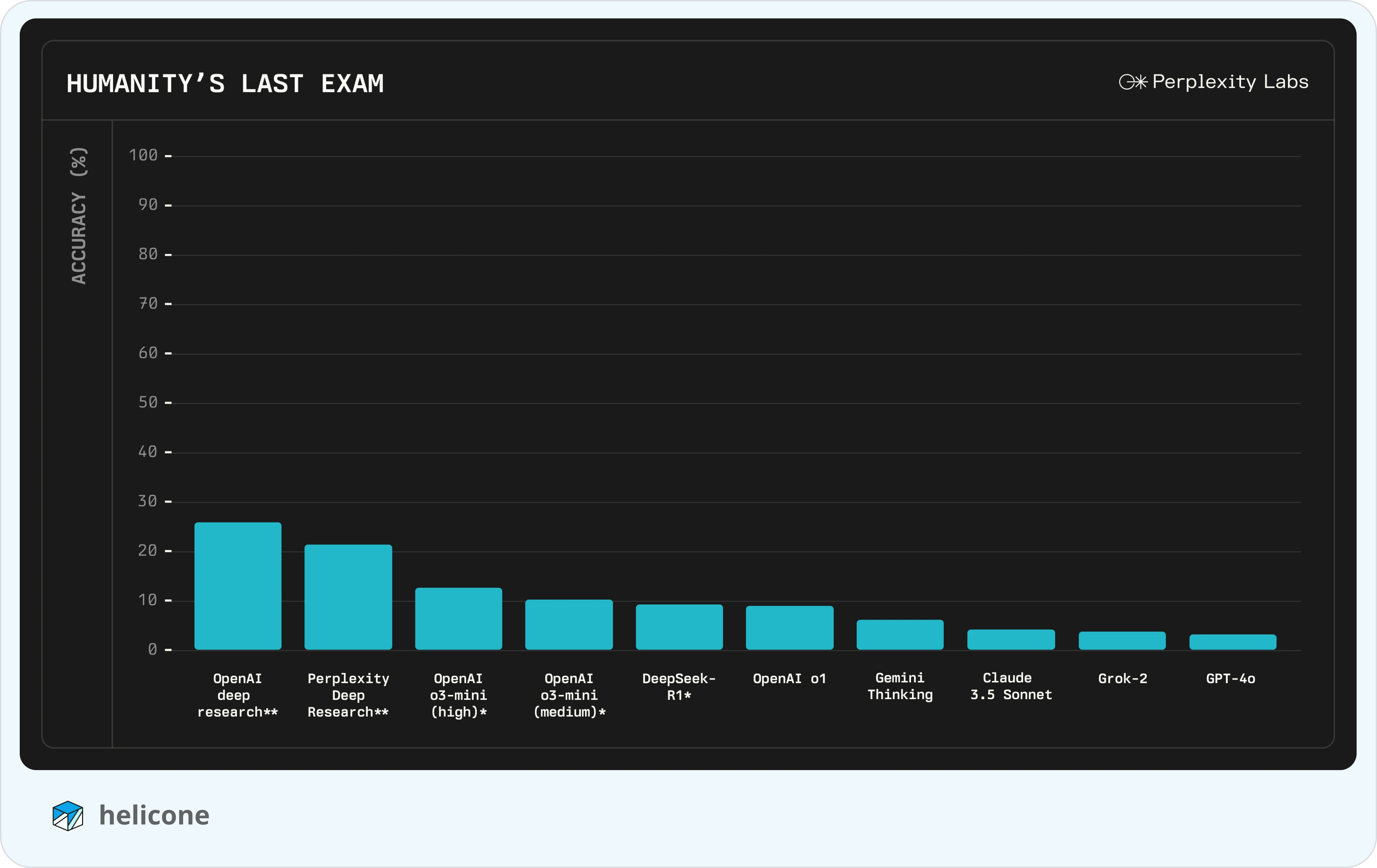
Task: Click the 30 y-axis tick value
Action: click(x=148, y=501)
